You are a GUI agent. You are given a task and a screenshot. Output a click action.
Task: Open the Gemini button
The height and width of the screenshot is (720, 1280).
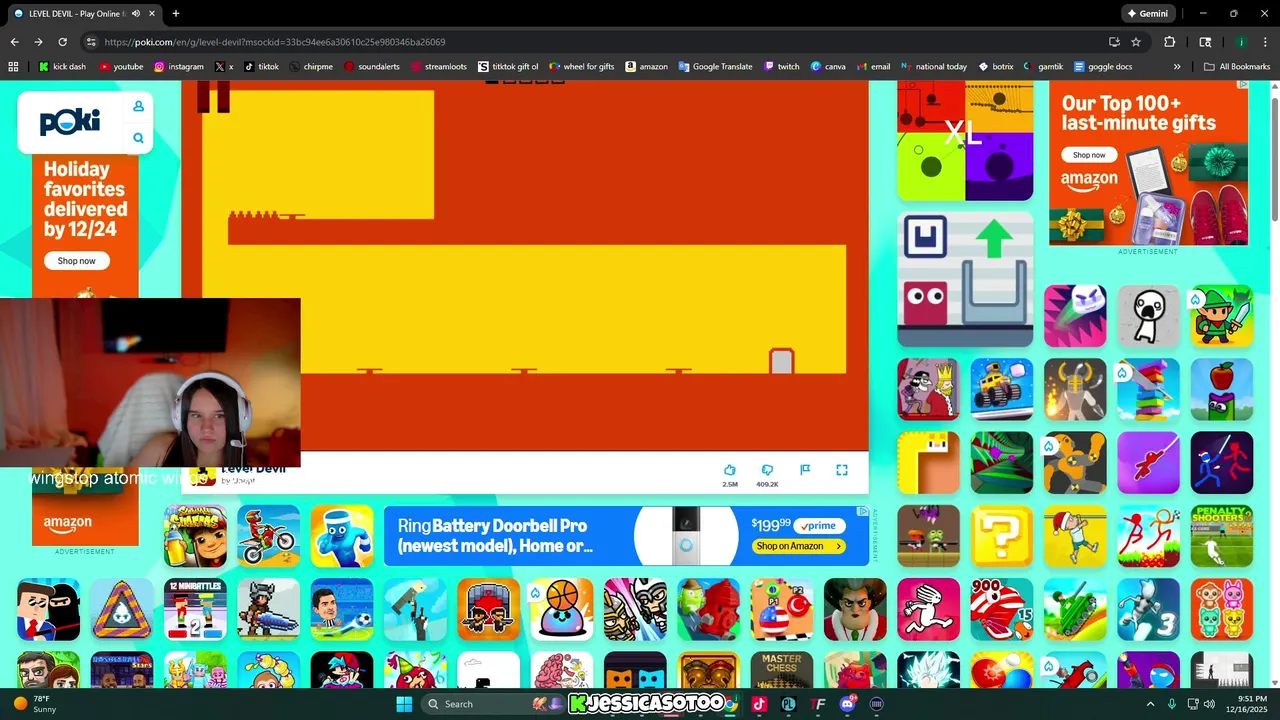(x=1147, y=14)
